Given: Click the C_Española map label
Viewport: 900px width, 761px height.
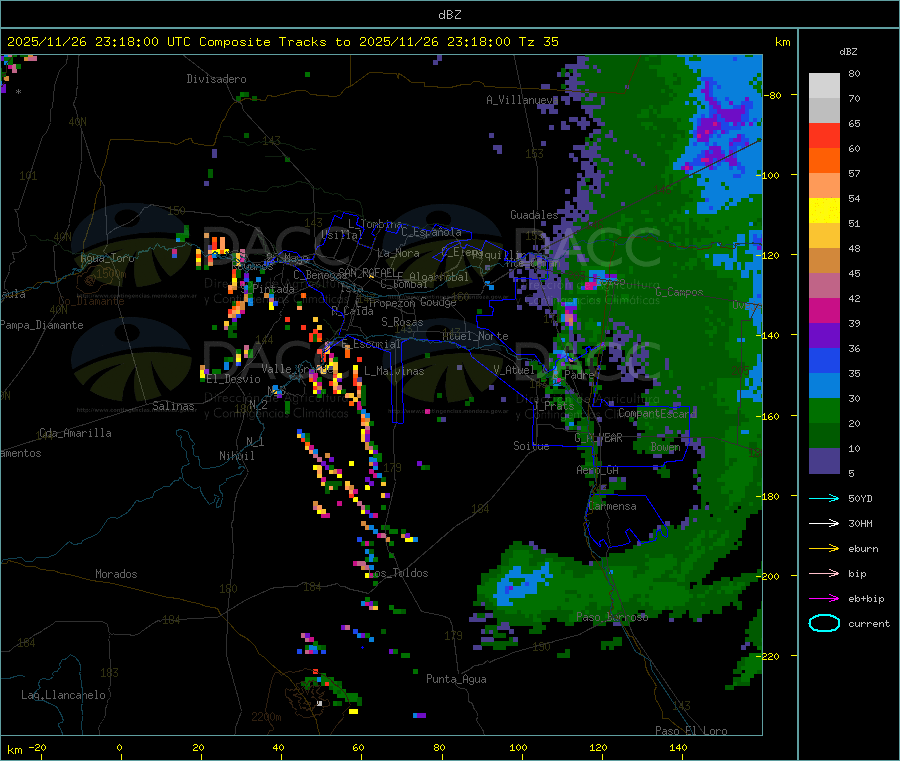Looking at the screenshot, I should click(x=431, y=232).
